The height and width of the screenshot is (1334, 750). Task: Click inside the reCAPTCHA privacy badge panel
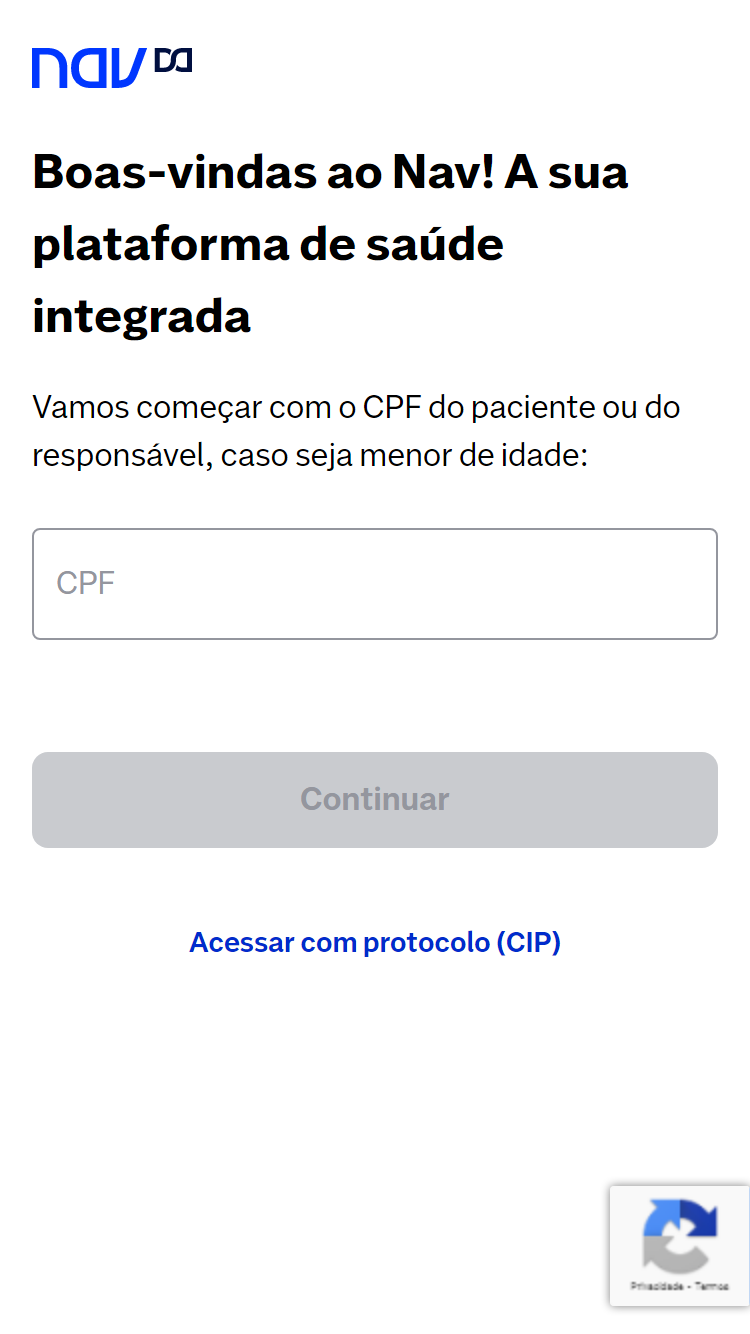(x=680, y=1245)
